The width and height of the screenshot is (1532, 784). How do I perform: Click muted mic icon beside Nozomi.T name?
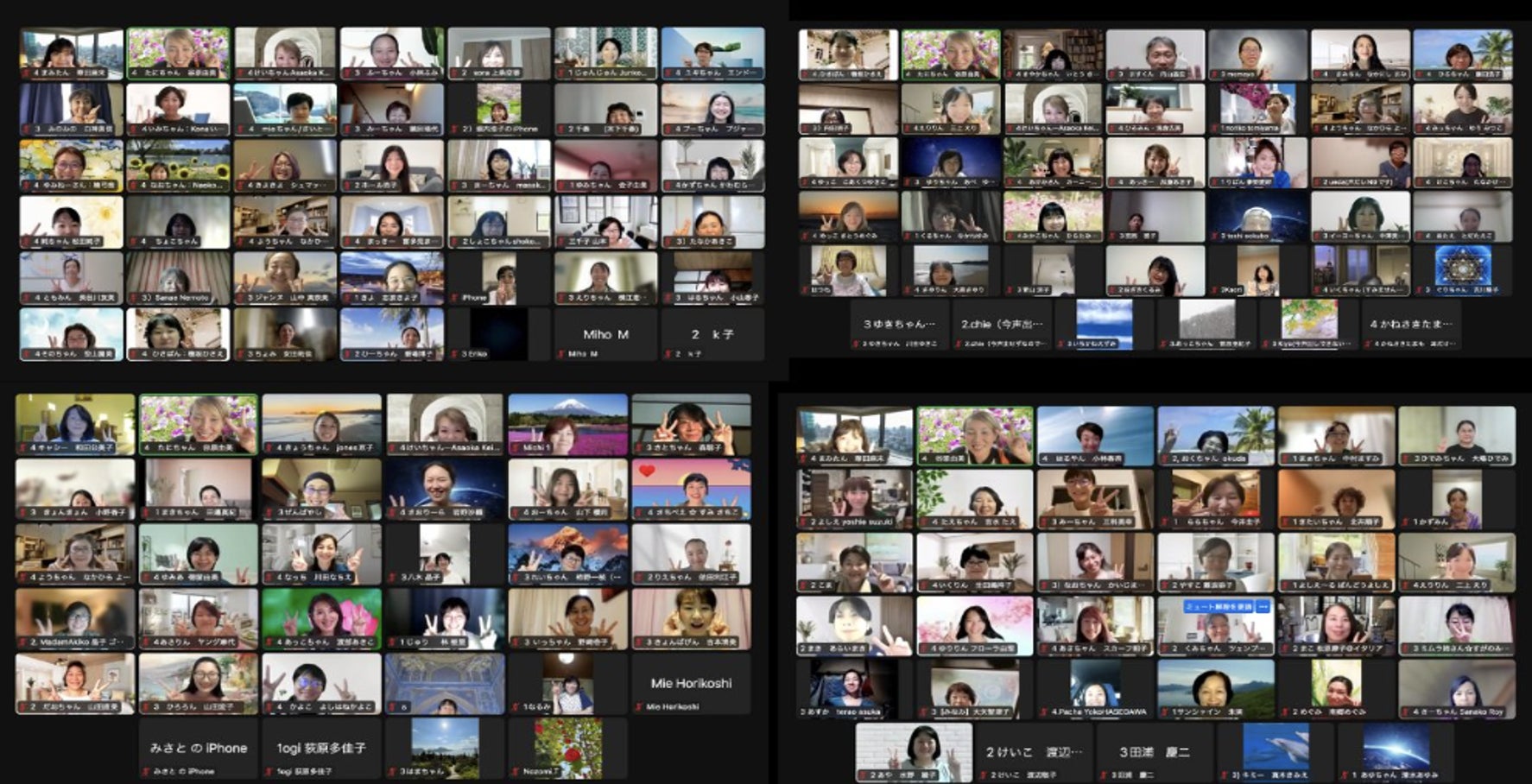coord(516,771)
